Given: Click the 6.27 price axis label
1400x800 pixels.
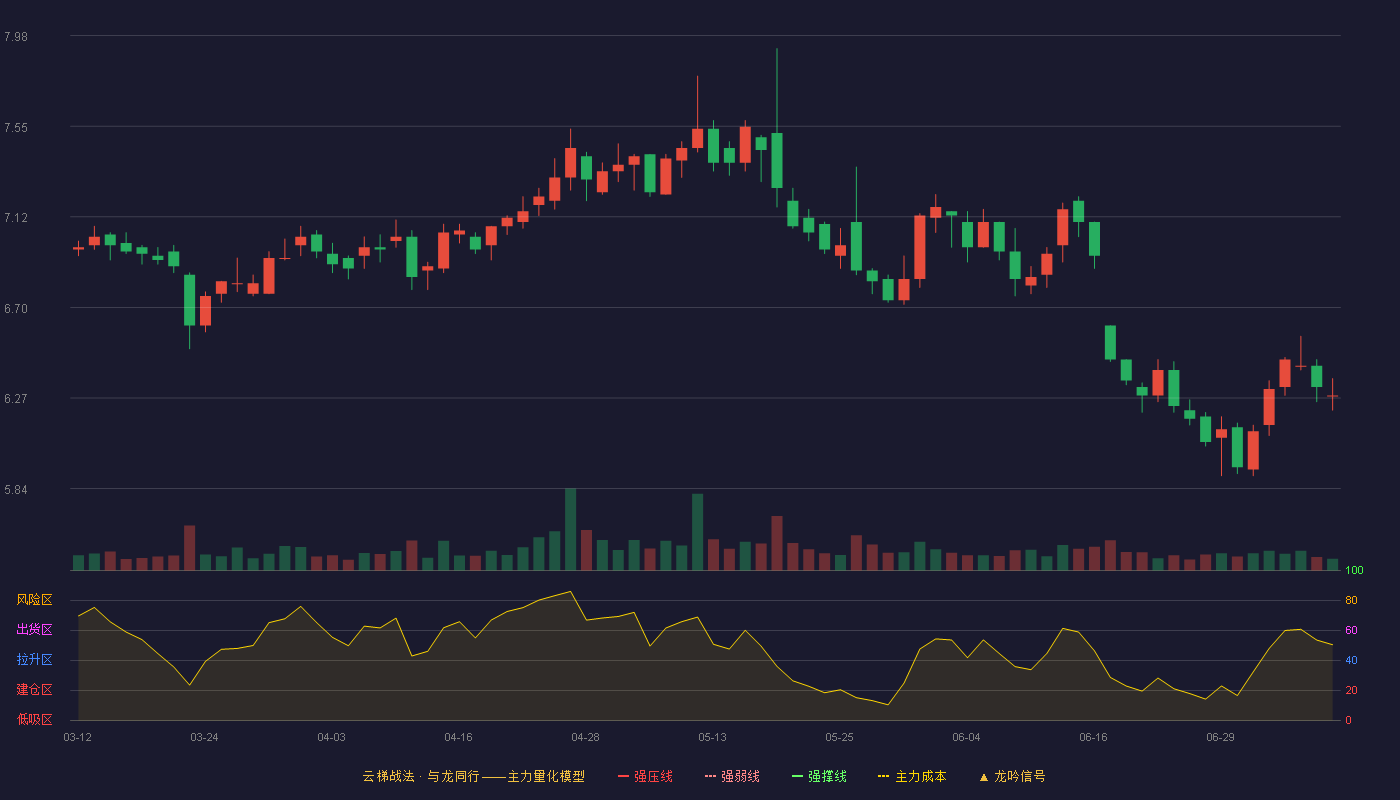Looking at the screenshot, I should pos(16,399).
